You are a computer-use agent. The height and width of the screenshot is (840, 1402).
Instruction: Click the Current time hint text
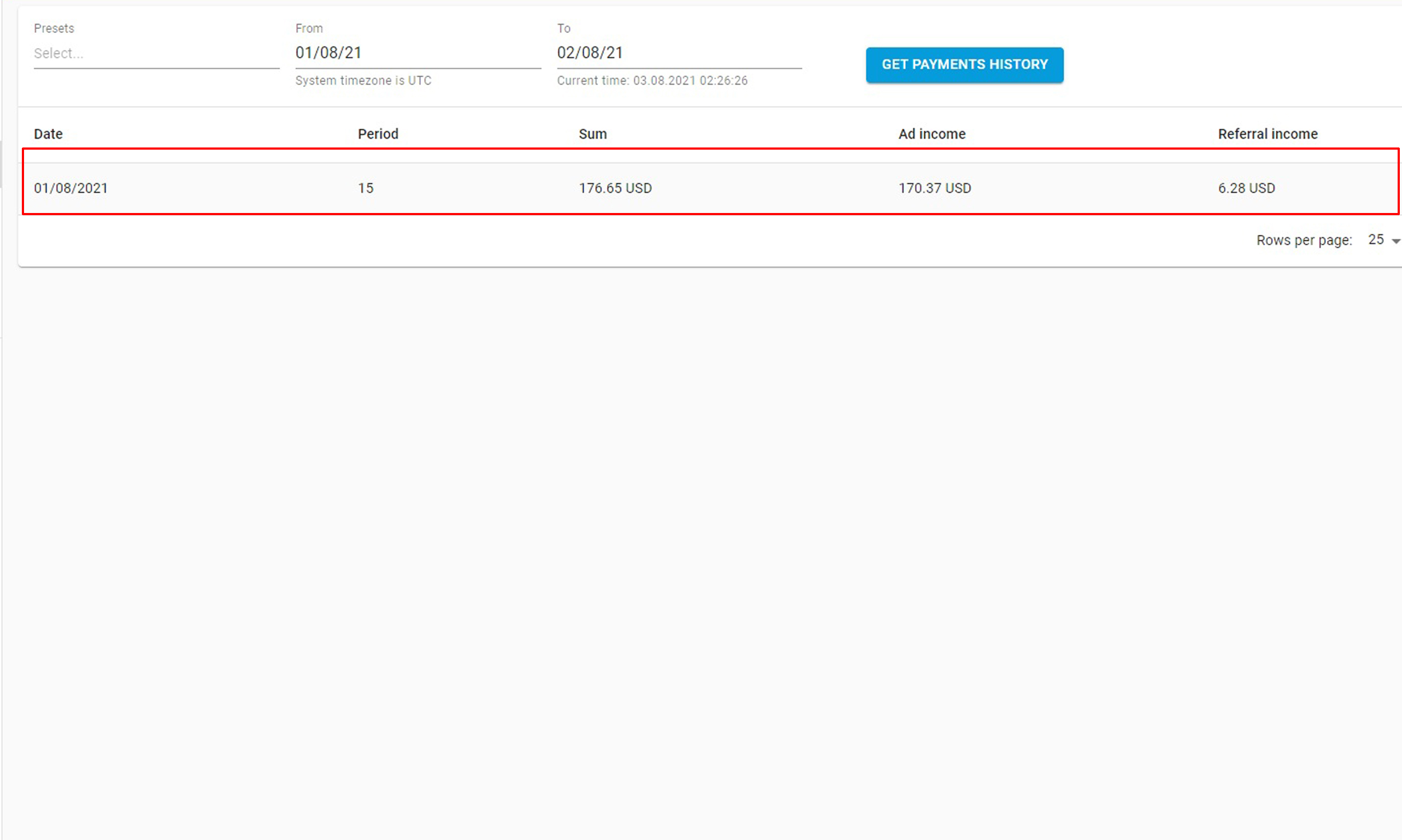[x=652, y=80]
